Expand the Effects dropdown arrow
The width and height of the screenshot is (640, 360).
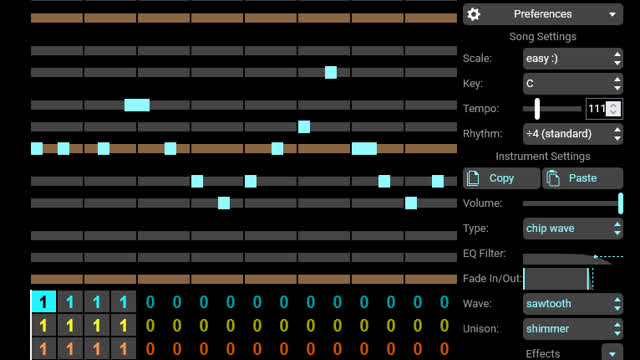coord(612,353)
